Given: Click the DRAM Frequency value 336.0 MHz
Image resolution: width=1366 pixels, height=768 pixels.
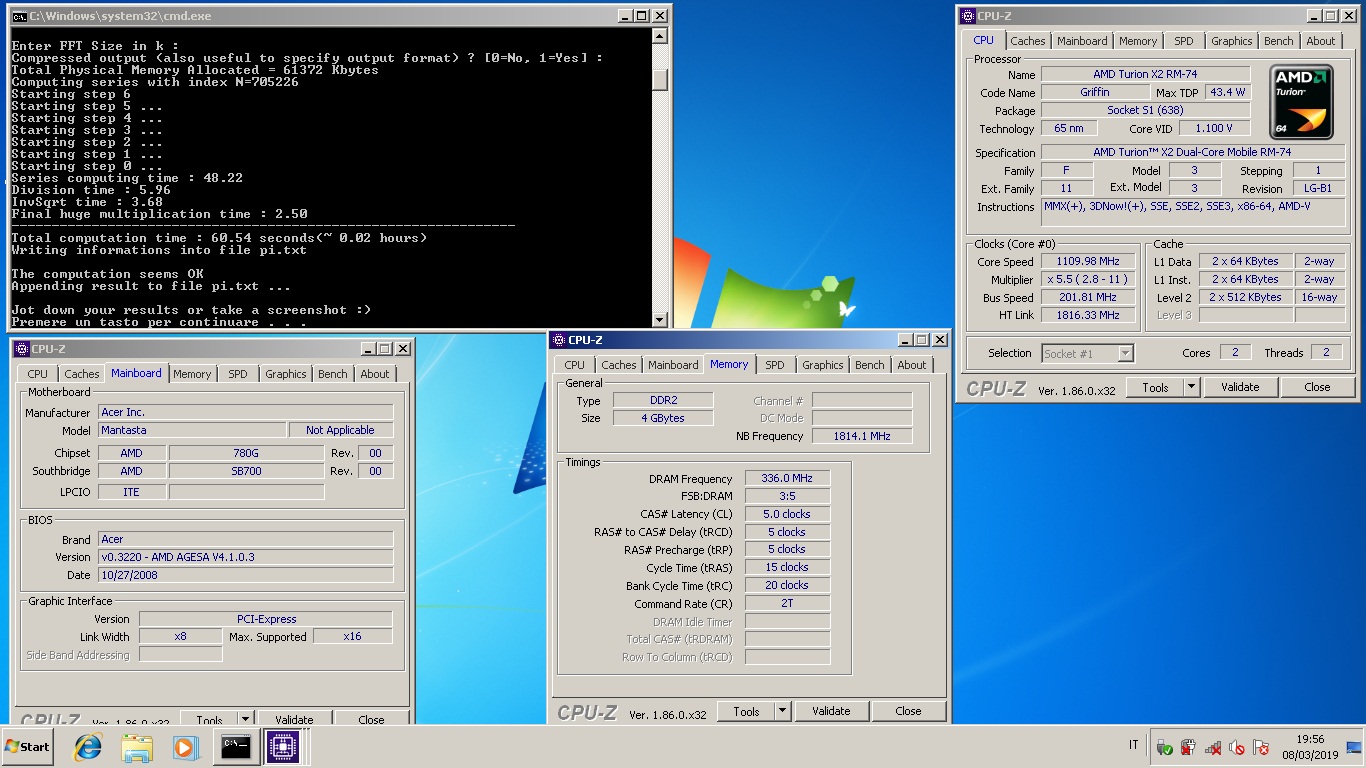Looking at the screenshot, I should 787,479.
